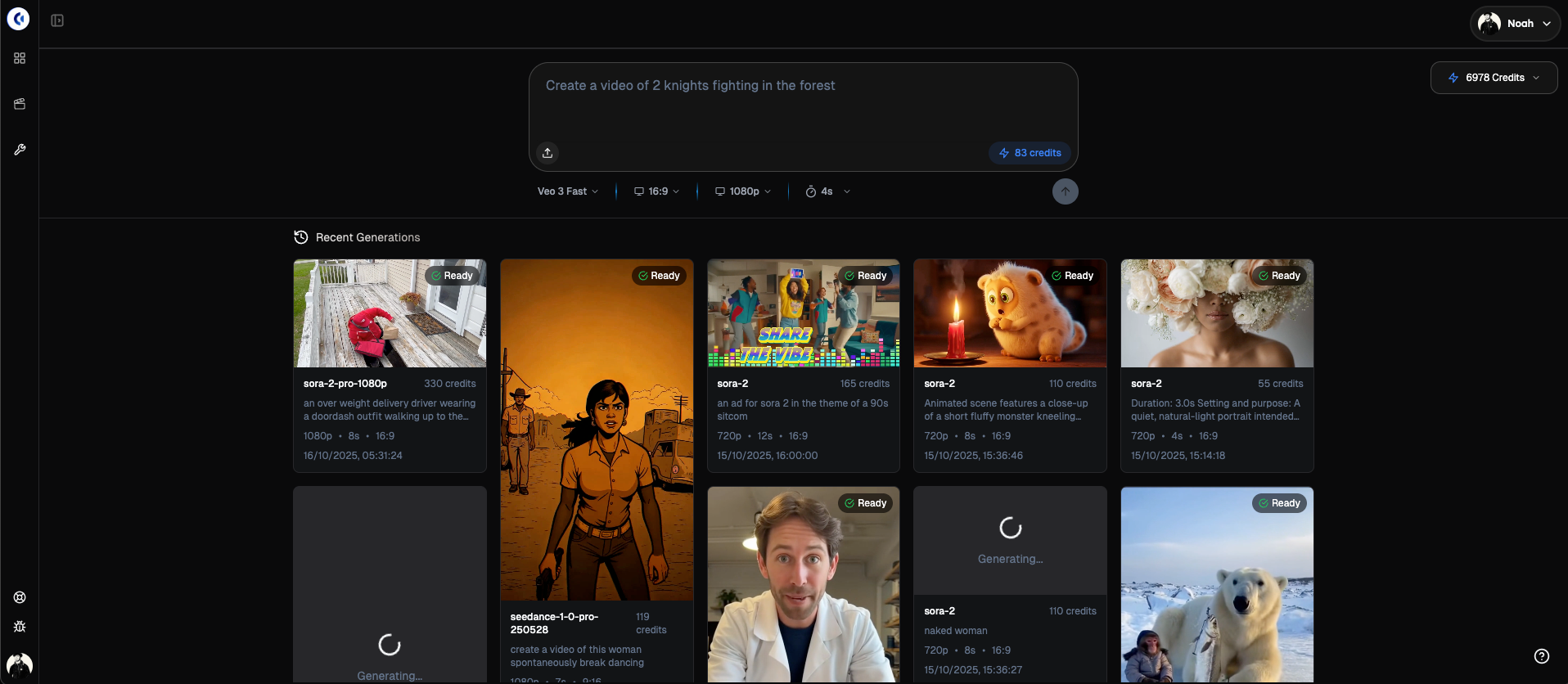Click the timestamp 16/10/2025, 05:31:24
1568x684 pixels.
click(353, 456)
